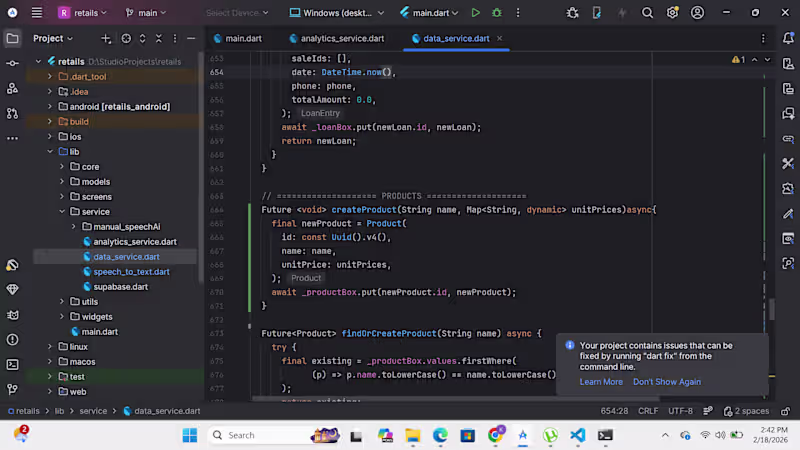Click the Select Opened File target icon
Screen dimensions: 800x450
tap(126, 38)
